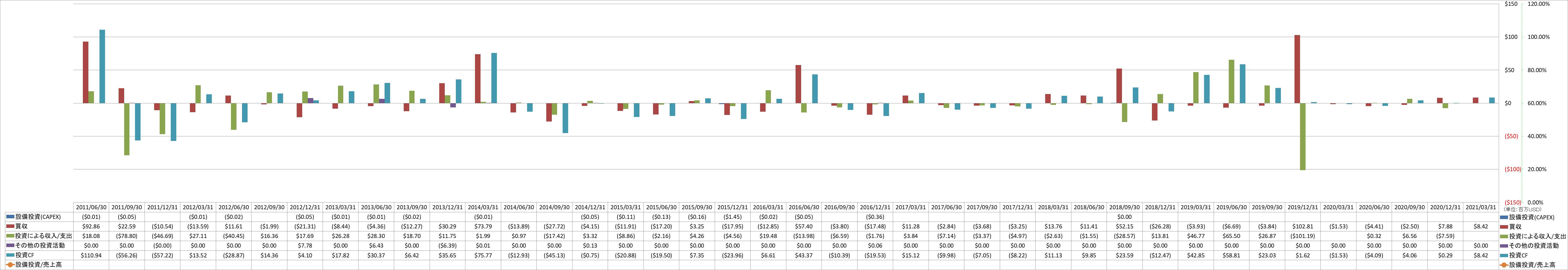1568x270 pixels.
Task: Click the red 買収 bar for 2014/03/31
Action: pyautogui.click(x=478, y=79)
